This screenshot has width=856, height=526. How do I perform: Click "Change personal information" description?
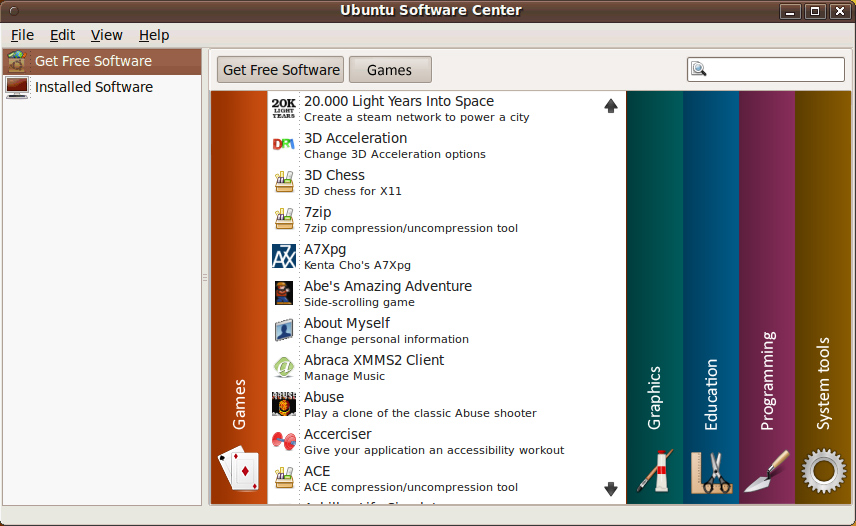pyautogui.click(x=386, y=339)
